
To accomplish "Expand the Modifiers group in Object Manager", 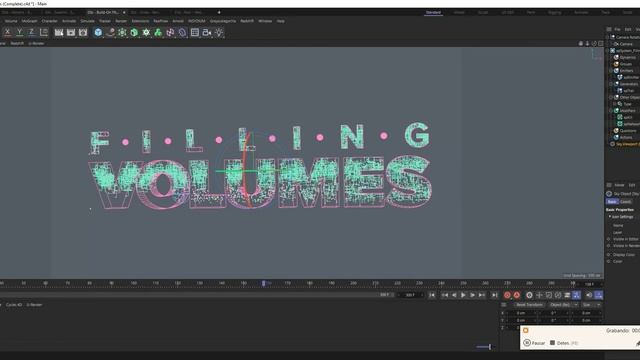I will [611, 111].
